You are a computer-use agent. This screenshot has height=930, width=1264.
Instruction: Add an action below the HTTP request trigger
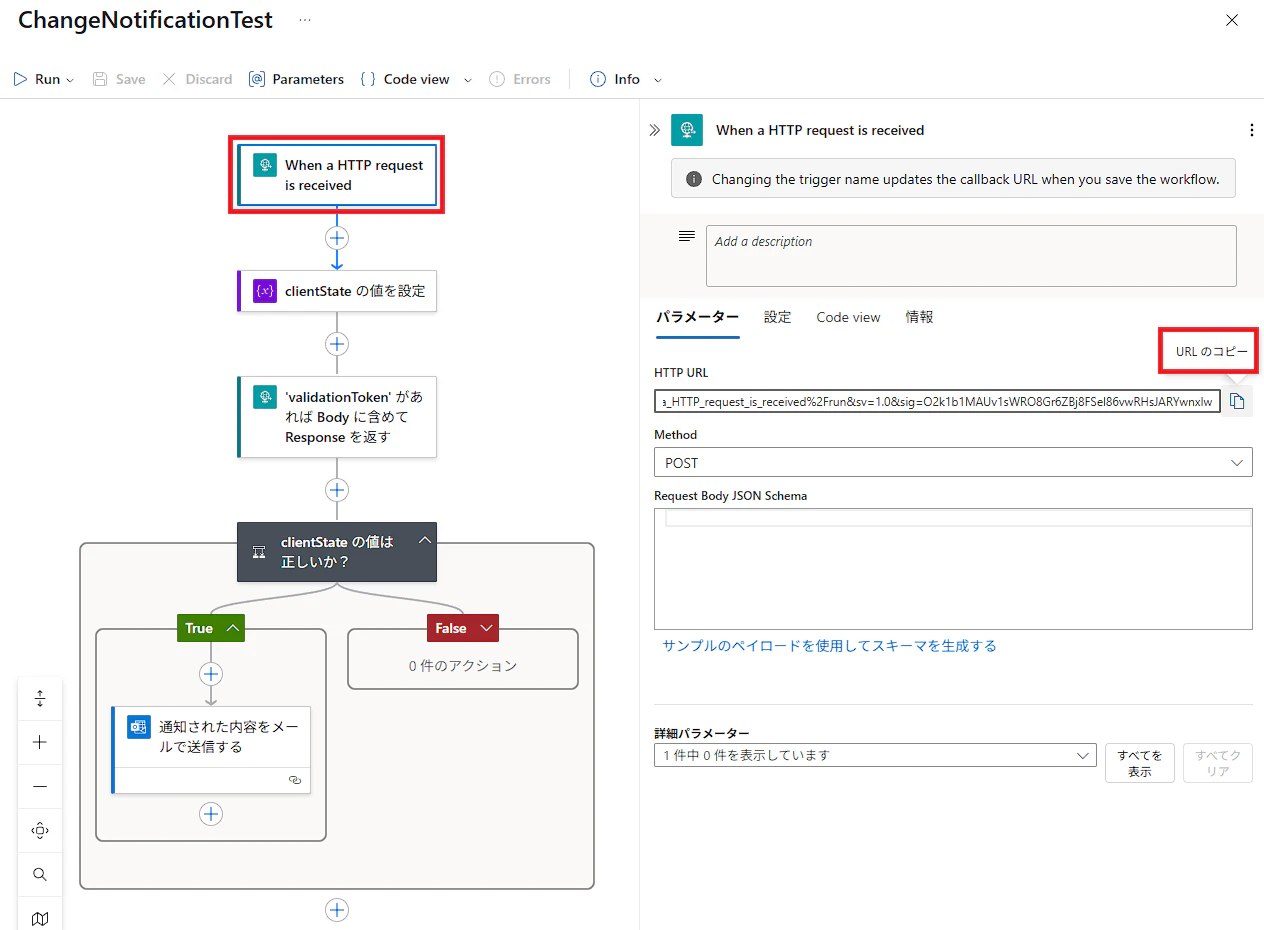pyautogui.click(x=337, y=238)
